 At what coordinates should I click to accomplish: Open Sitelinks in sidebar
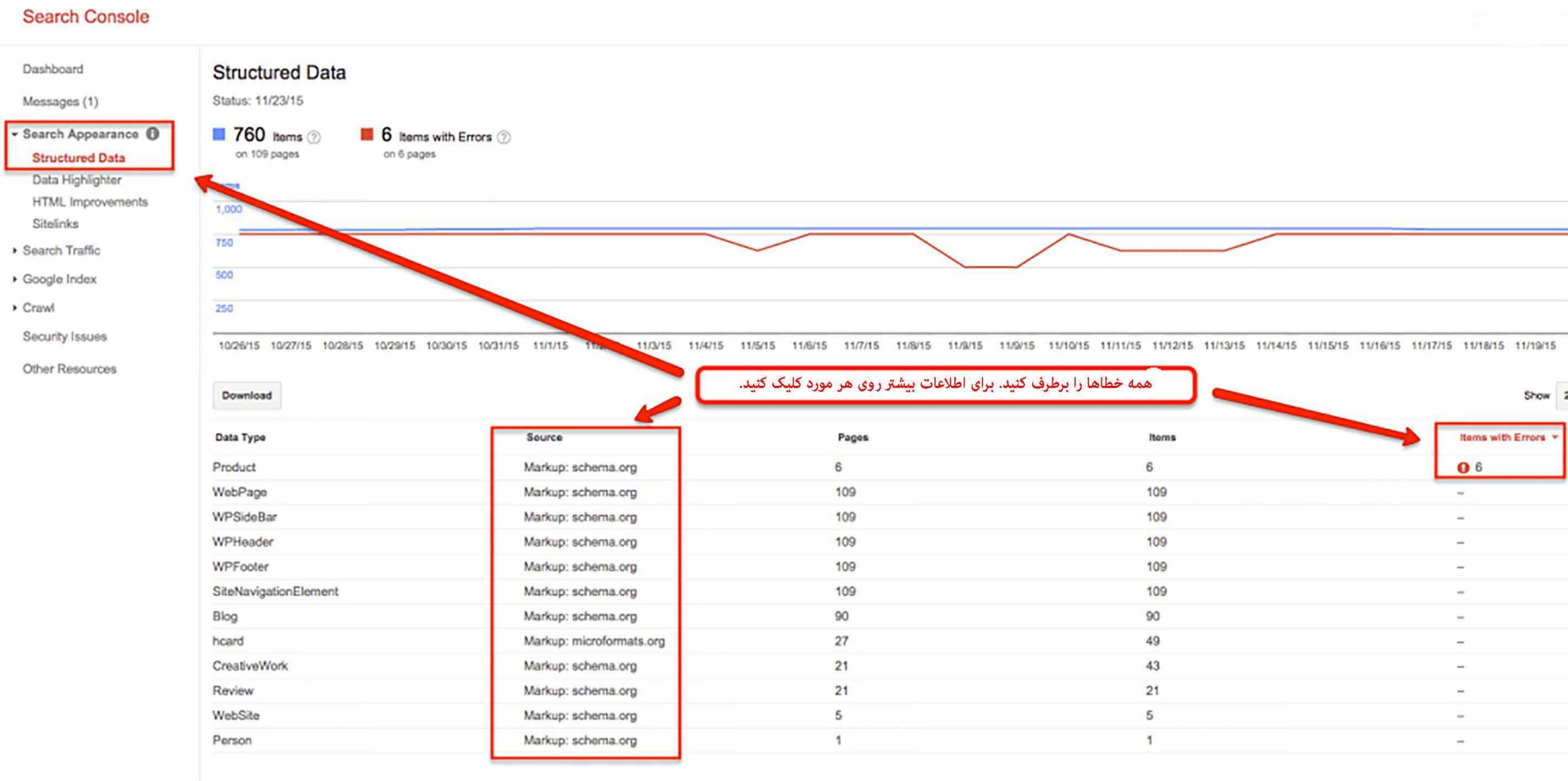coord(55,224)
